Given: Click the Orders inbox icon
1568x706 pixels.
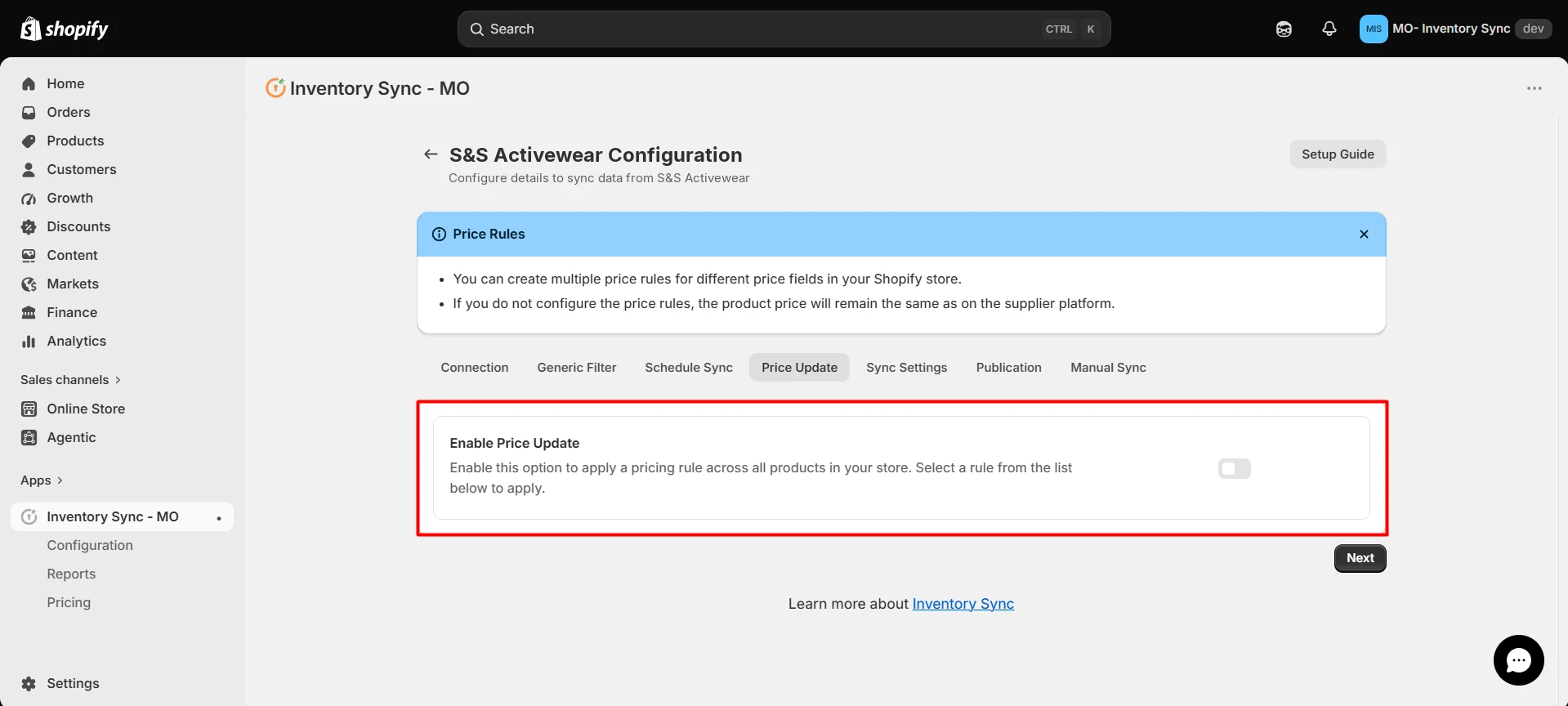Looking at the screenshot, I should [x=29, y=113].
